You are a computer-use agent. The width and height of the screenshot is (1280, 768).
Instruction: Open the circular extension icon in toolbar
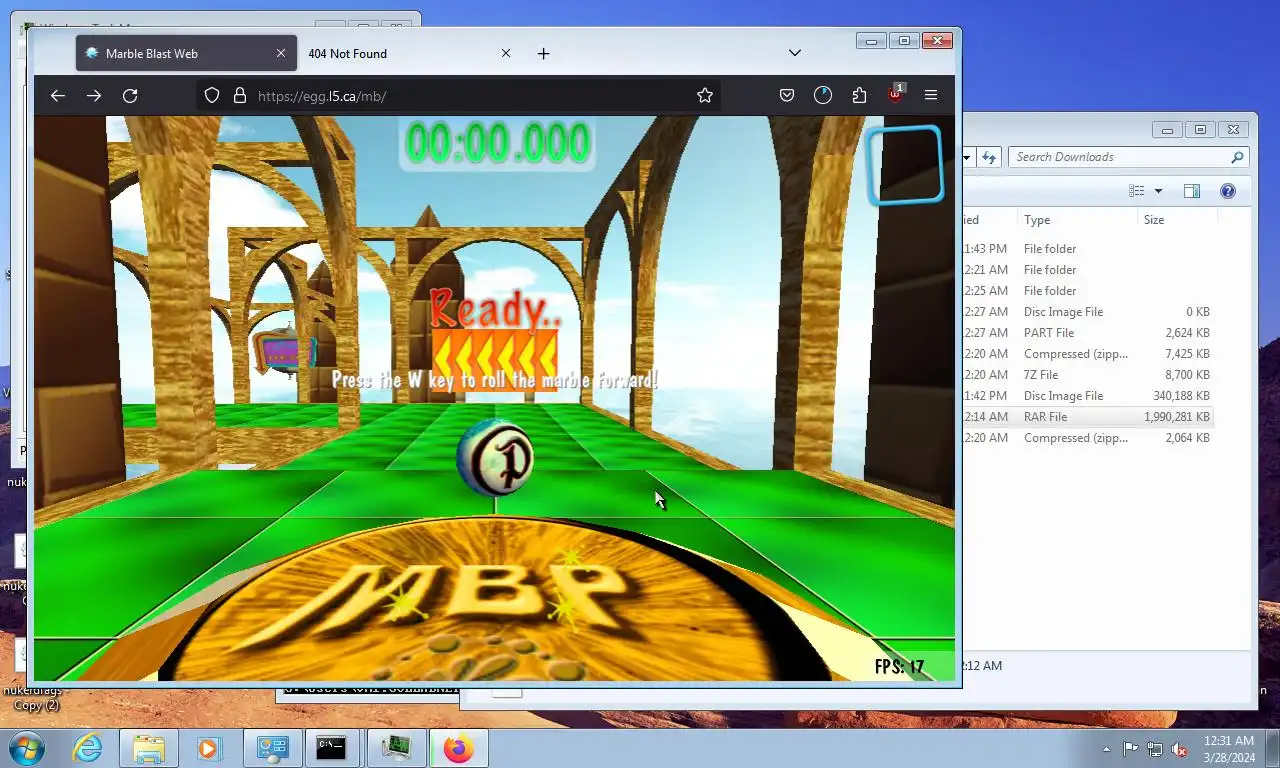823,95
